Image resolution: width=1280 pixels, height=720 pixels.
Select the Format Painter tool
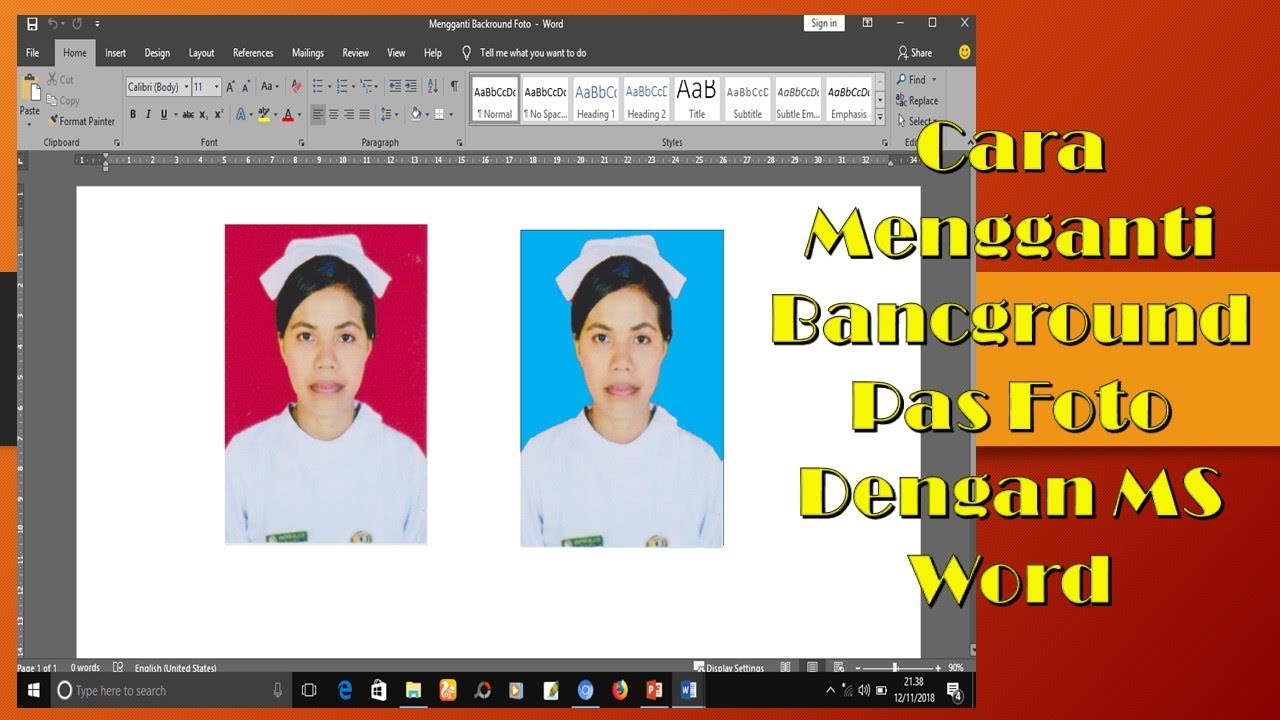82,121
